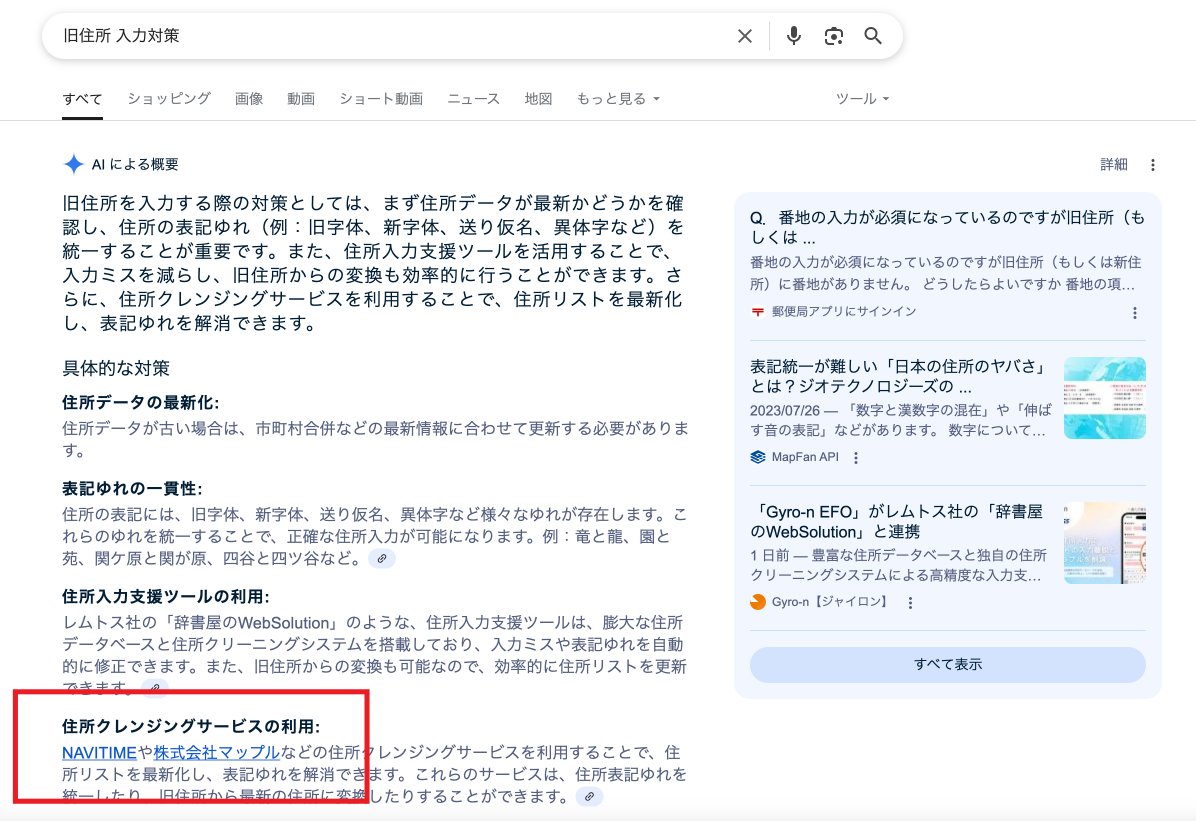Click the orange Gyro-n favicon
The width and height of the screenshot is (1196, 821).
point(757,602)
